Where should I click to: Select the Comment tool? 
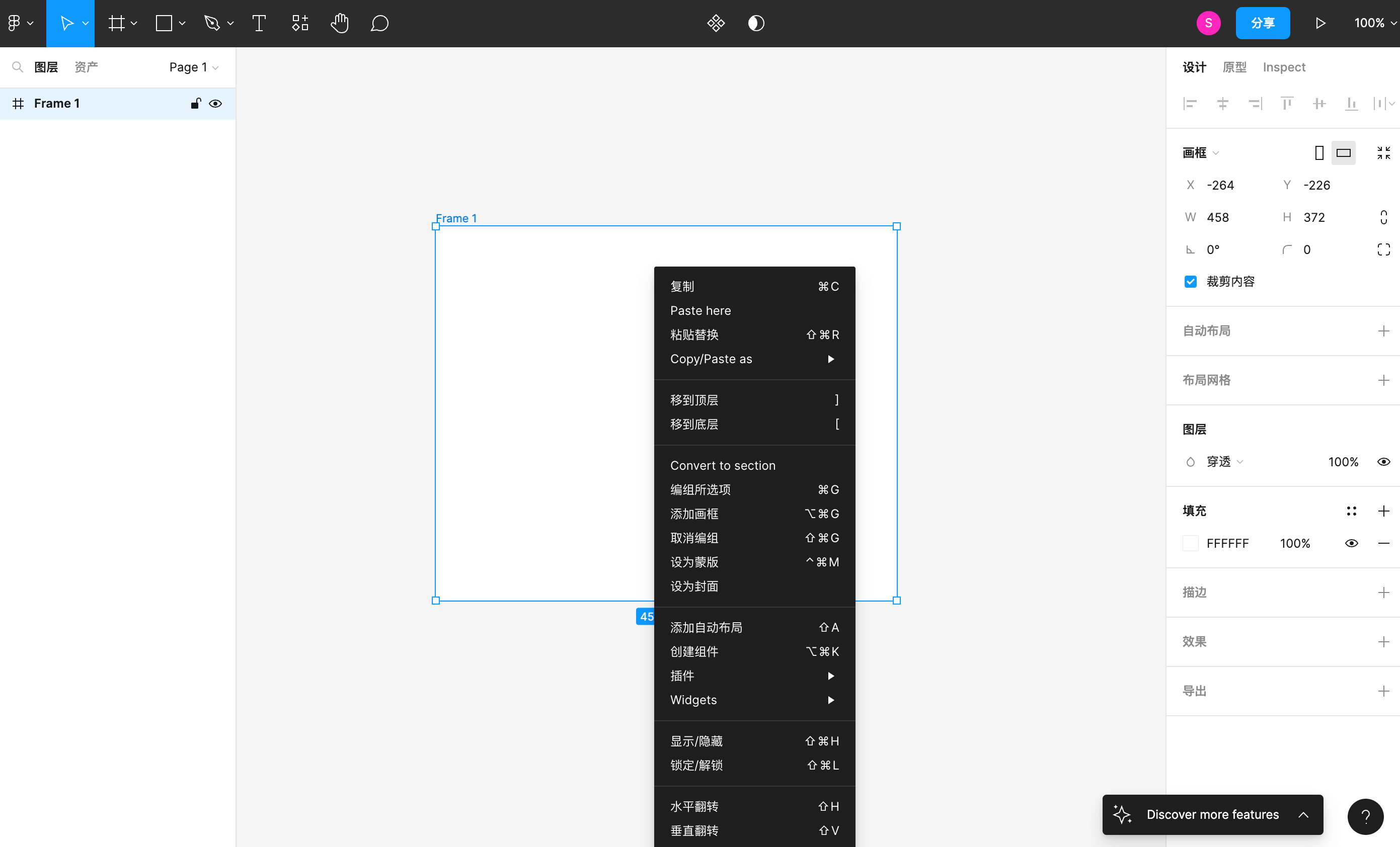[x=379, y=23]
